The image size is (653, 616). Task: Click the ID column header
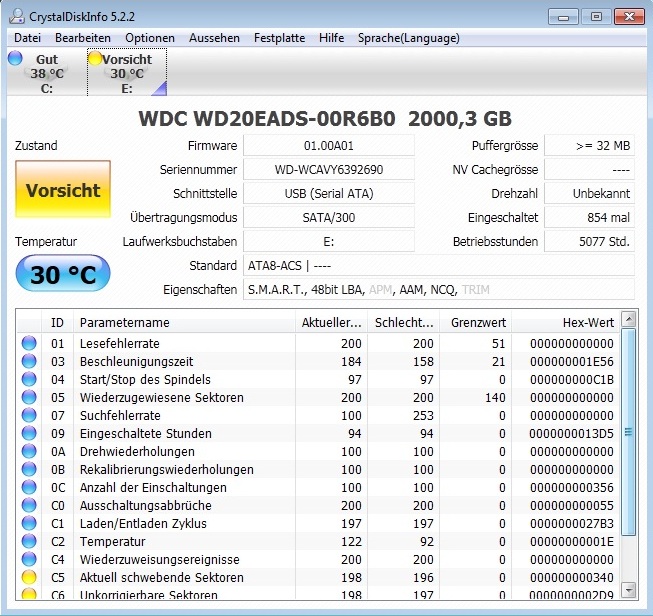(x=57, y=322)
